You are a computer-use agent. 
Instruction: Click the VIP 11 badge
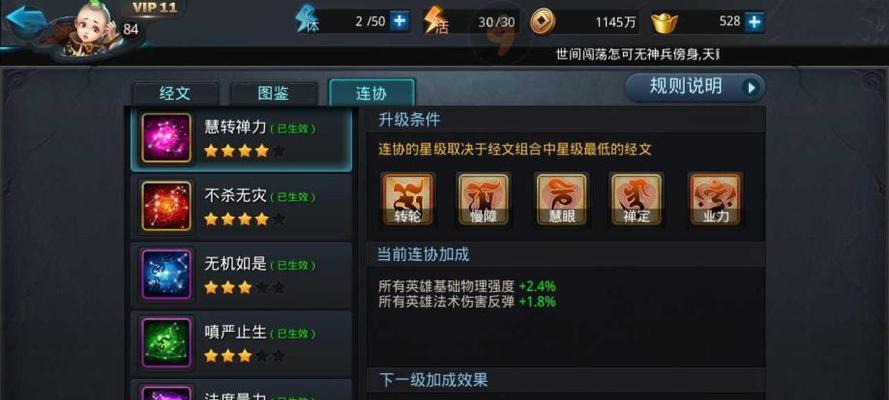pos(154,8)
